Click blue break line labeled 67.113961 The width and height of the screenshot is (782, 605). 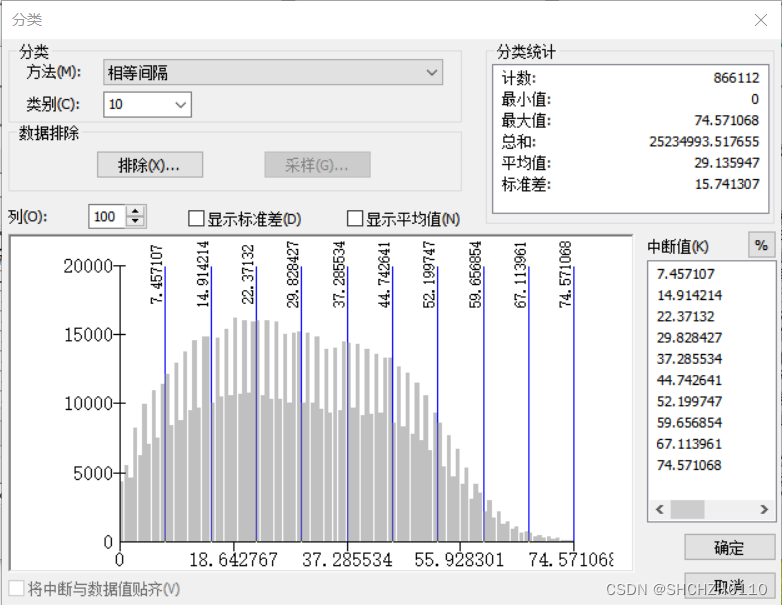coord(529,404)
